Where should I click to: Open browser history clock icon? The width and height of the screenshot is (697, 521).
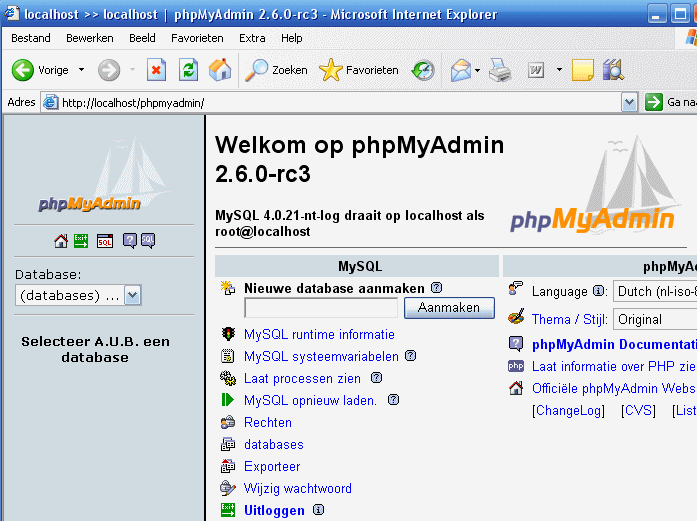click(423, 70)
